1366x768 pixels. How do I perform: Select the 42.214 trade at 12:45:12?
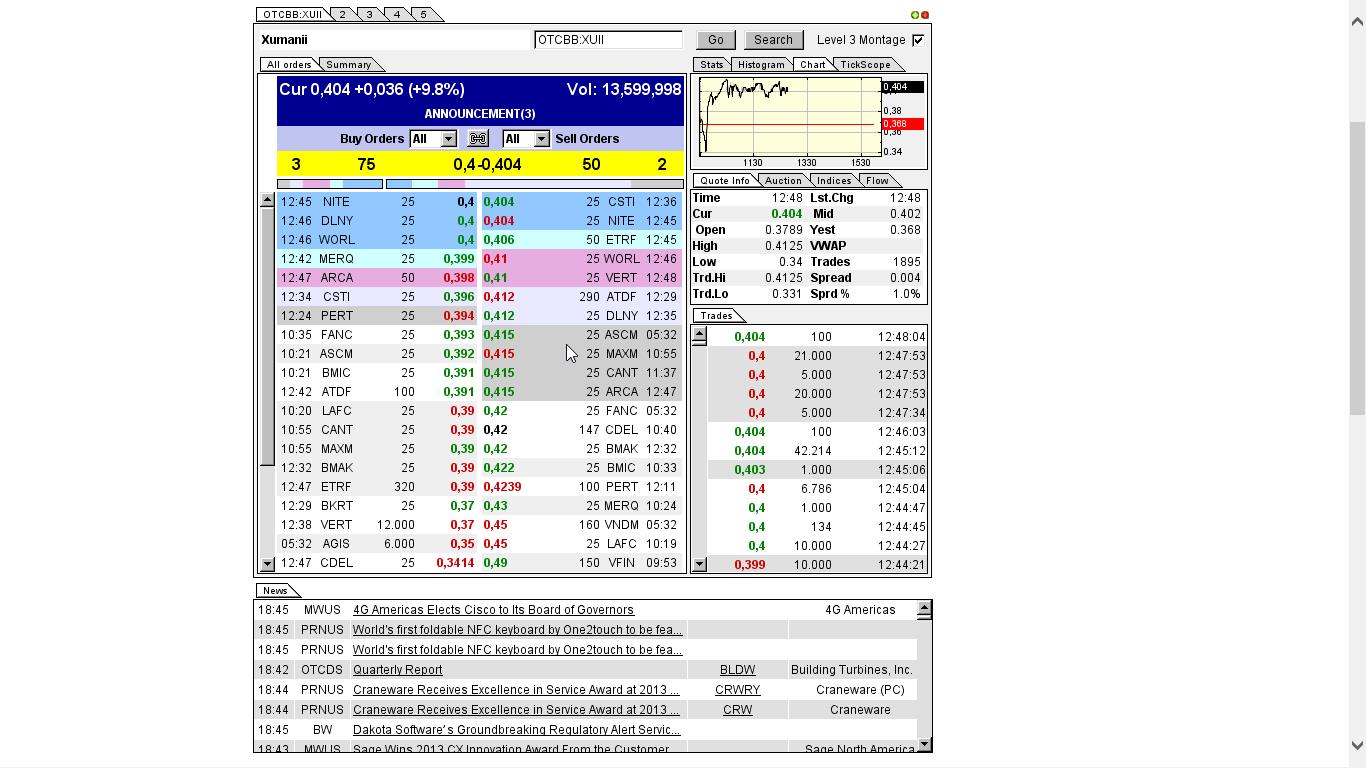click(x=817, y=451)
